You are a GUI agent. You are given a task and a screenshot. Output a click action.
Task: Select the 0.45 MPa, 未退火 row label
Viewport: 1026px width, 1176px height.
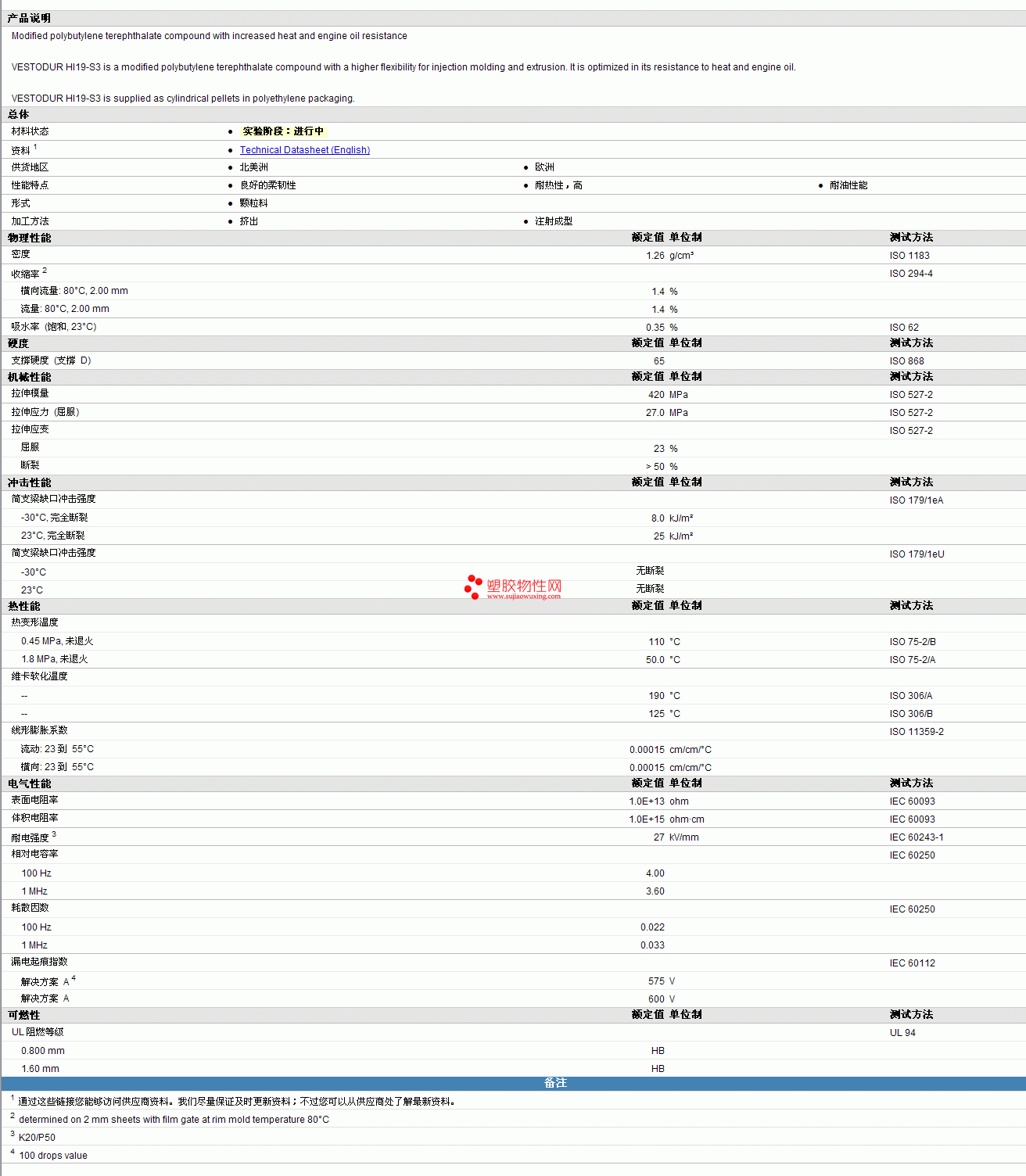coord(57,641)
